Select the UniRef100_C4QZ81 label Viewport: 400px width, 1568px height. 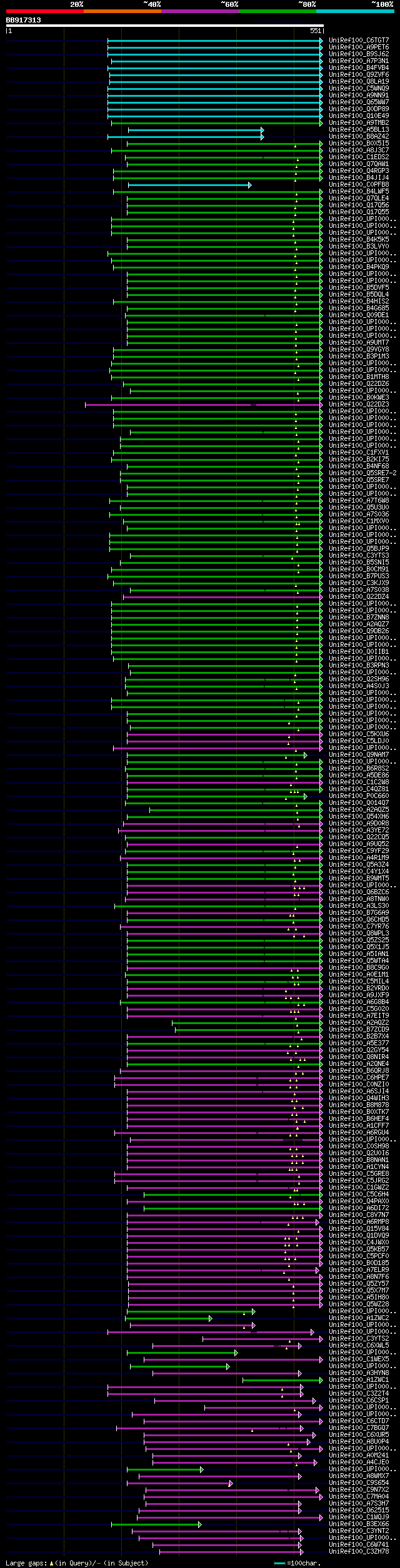tap(359, 789)
